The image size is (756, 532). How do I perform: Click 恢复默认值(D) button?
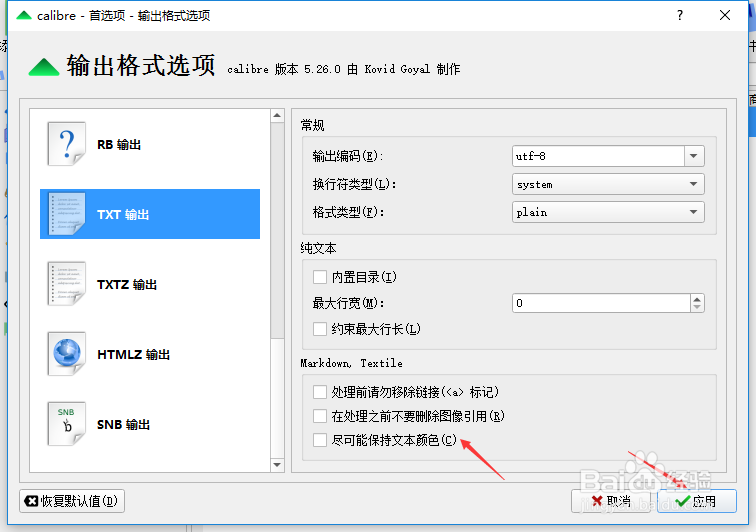[72, 501]
